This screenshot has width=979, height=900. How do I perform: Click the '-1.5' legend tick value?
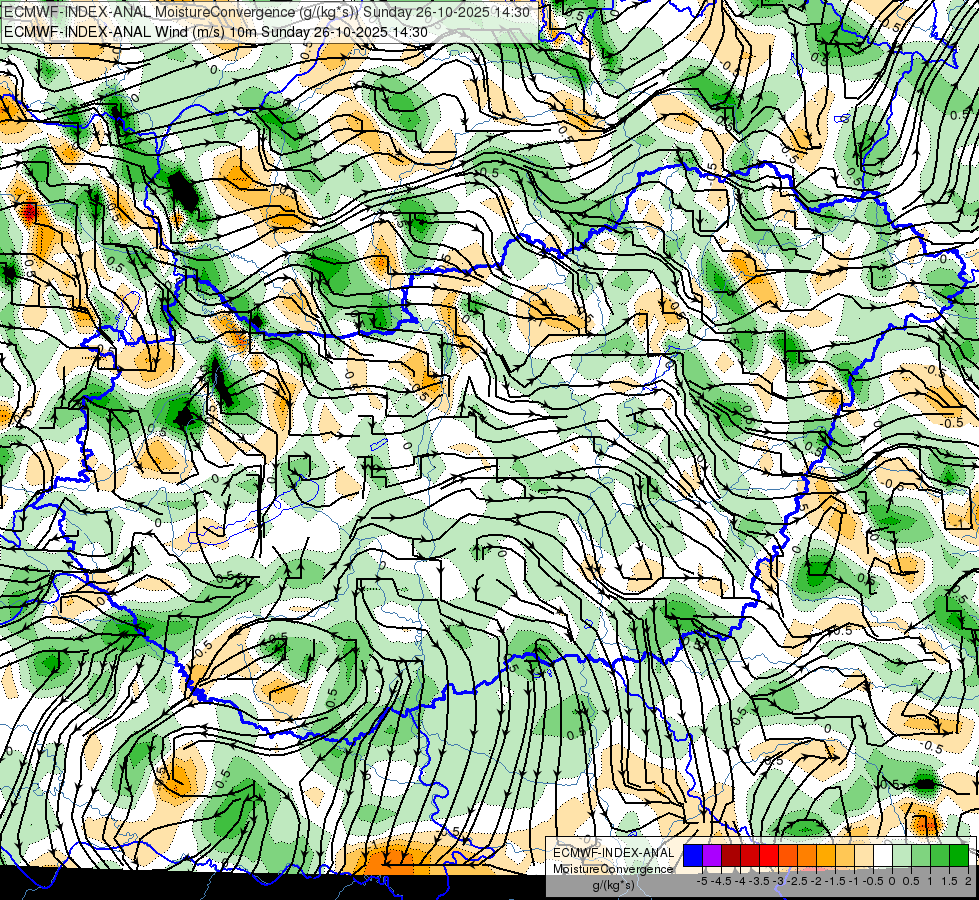click(x=835, y=881)
